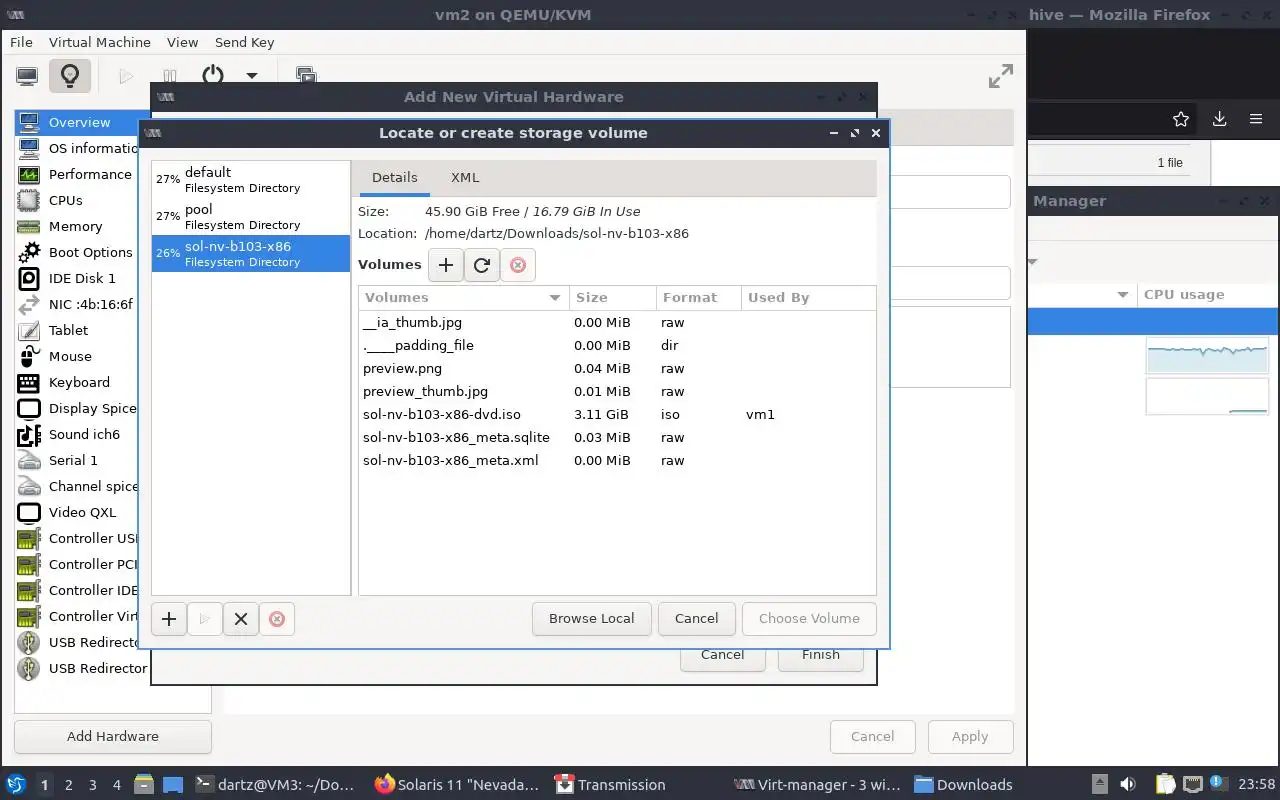Show the graphical console monitor icon
The image size is (1280, 800).
point(27,75)
